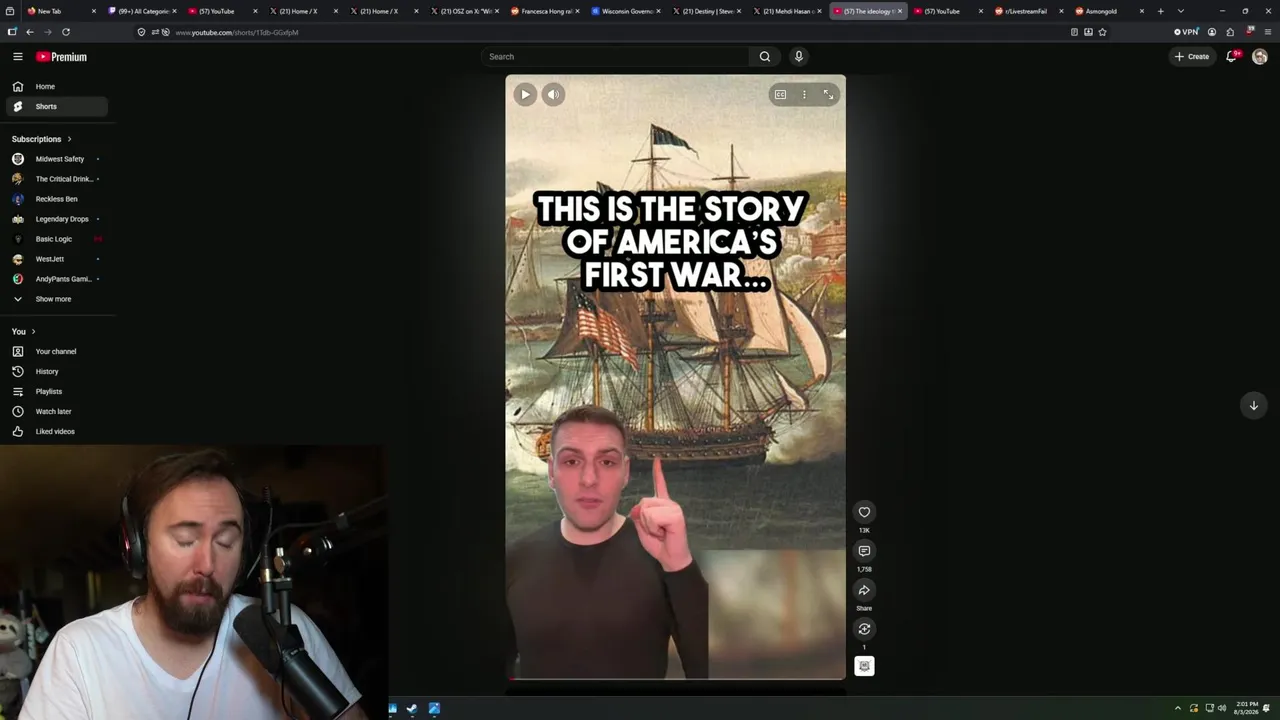This screenshot has height=720, width=1280.
Task: Click the search magnifier button
Action: point(765,57)
